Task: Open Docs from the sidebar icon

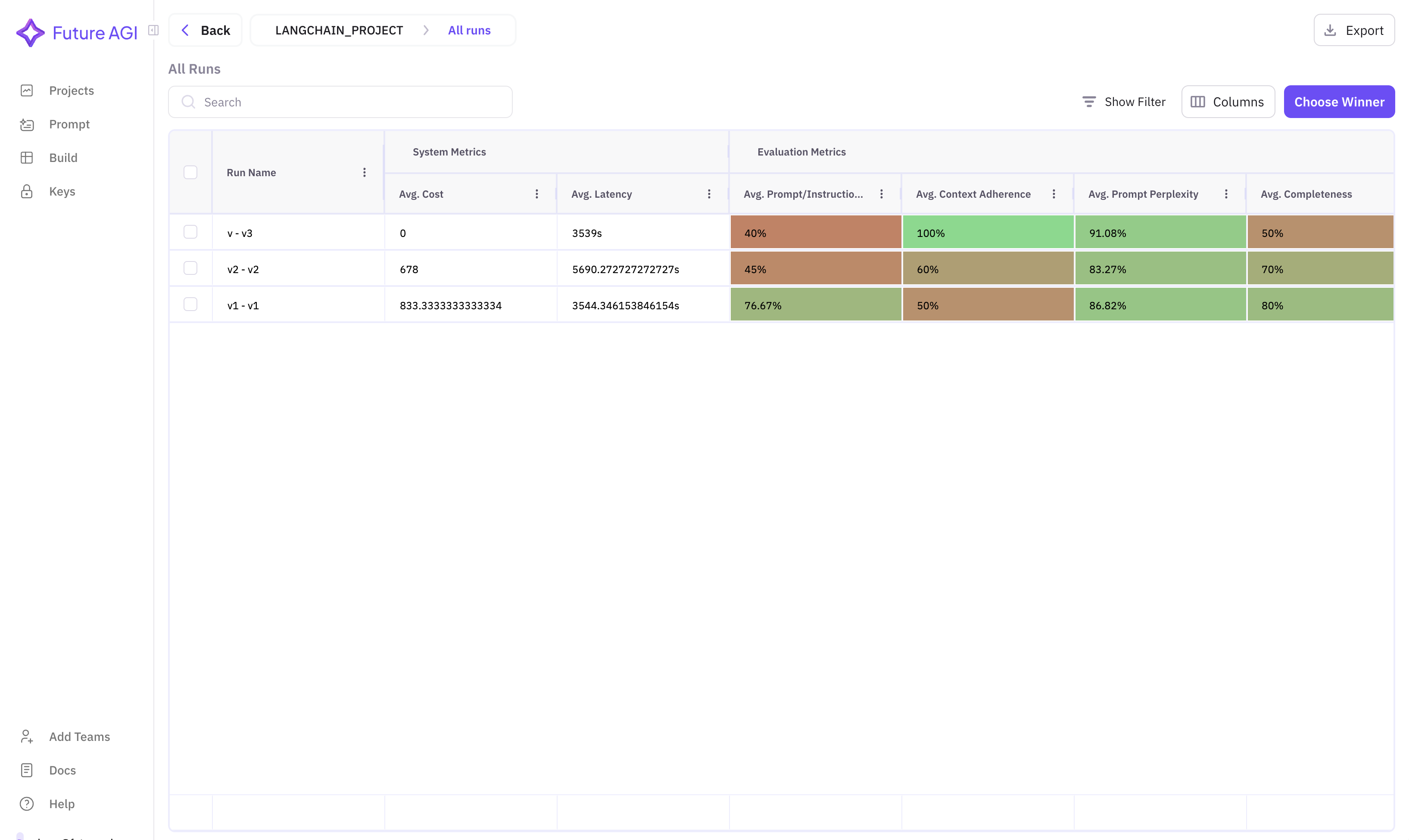Action: pos(27,770)
